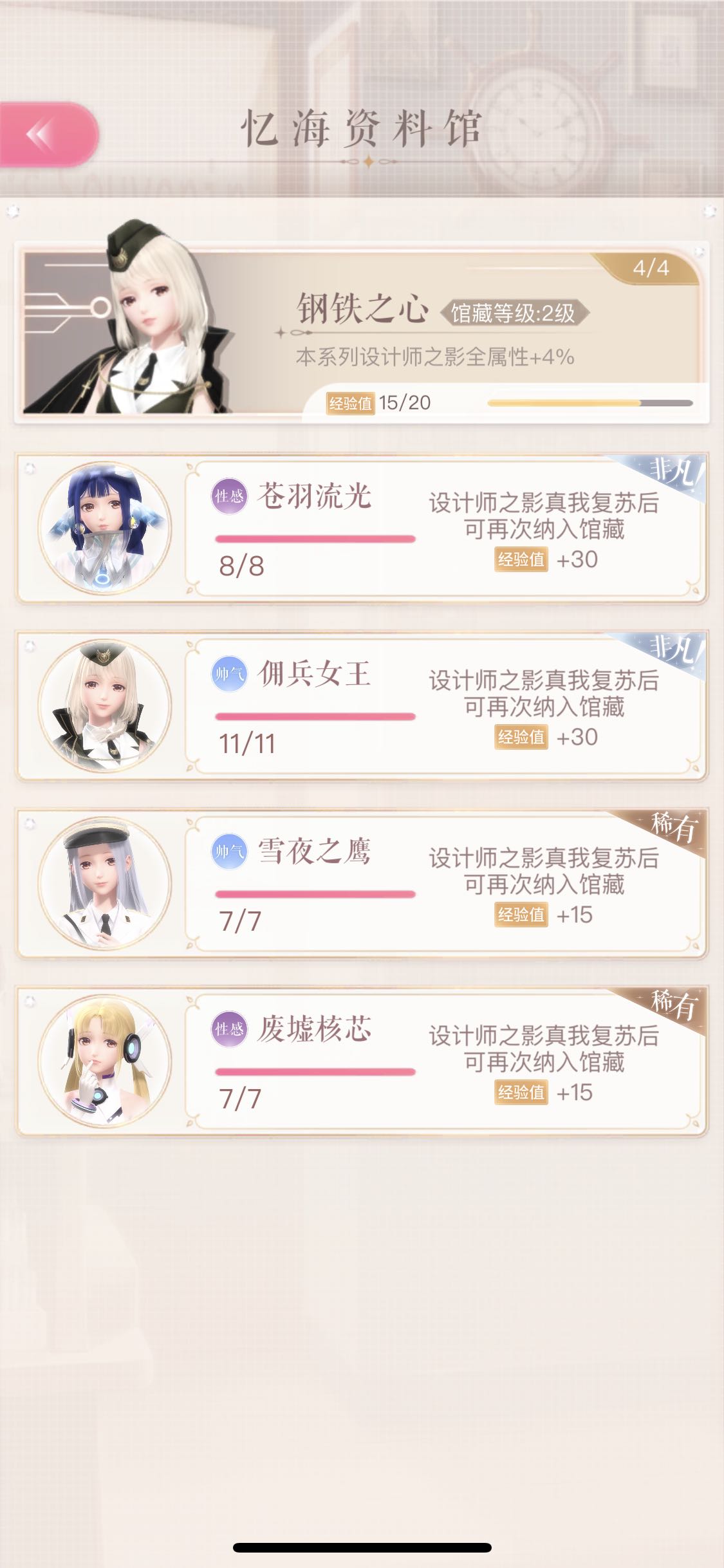Select the 佣兵女王 character portrait
The width and height of the screenshot is (724, 1568).
[x=105, y=705]
